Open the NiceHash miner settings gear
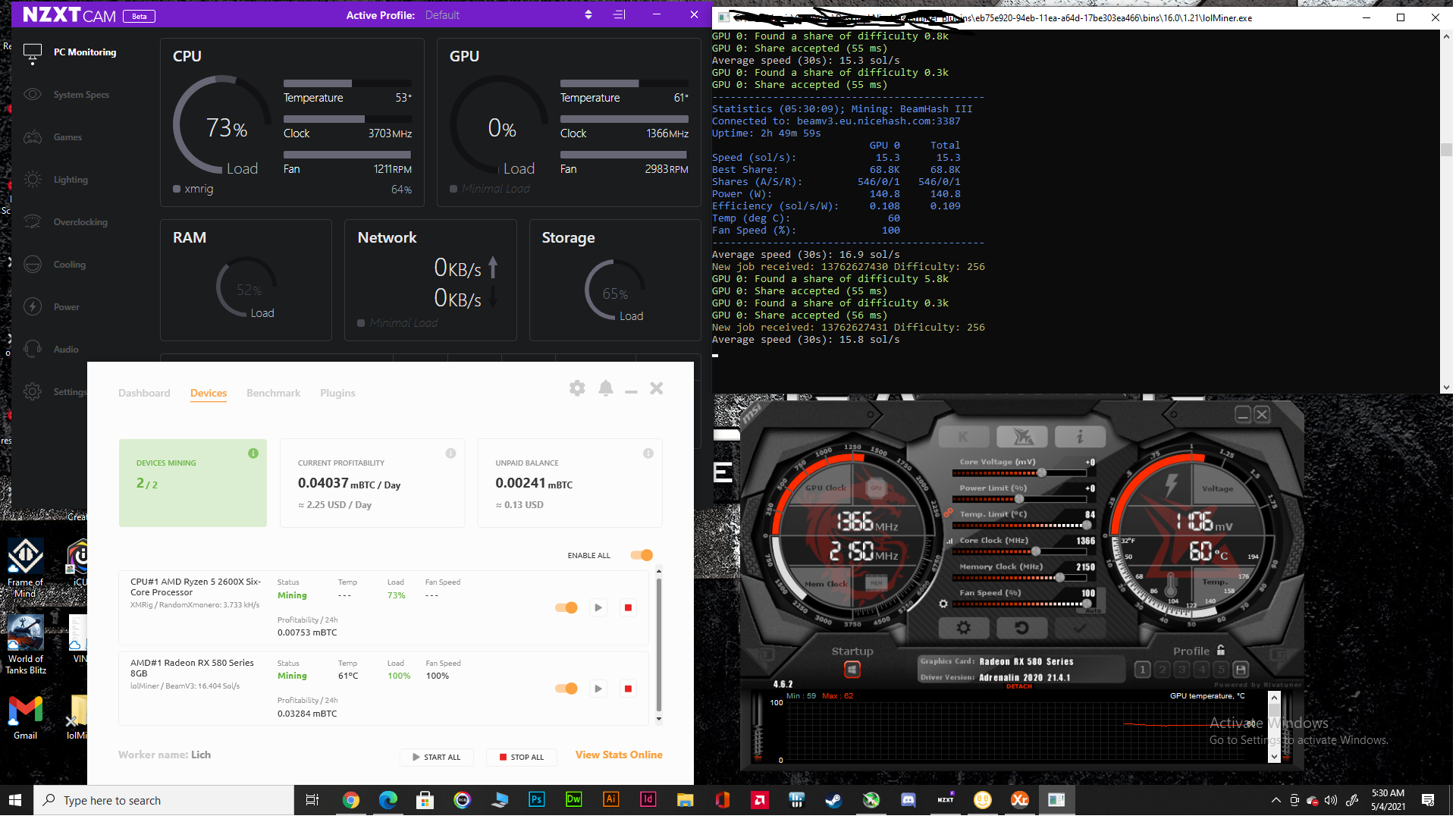Image resolution: width=1456 pixels, height=819 pixels. click(577, 388)
